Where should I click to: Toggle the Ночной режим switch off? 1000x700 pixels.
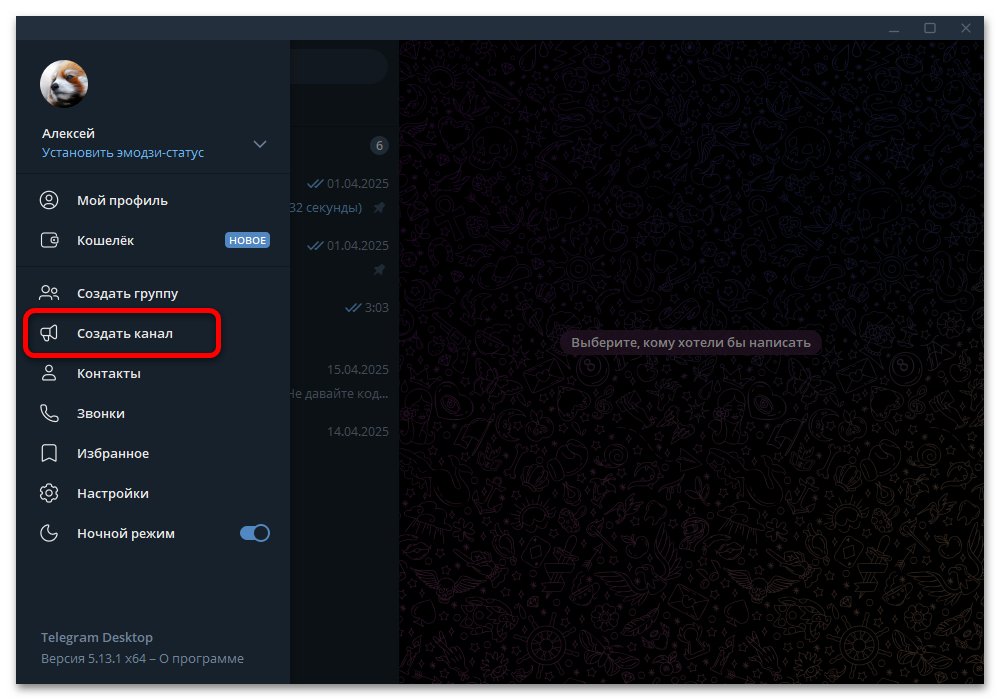click(254, 533)
